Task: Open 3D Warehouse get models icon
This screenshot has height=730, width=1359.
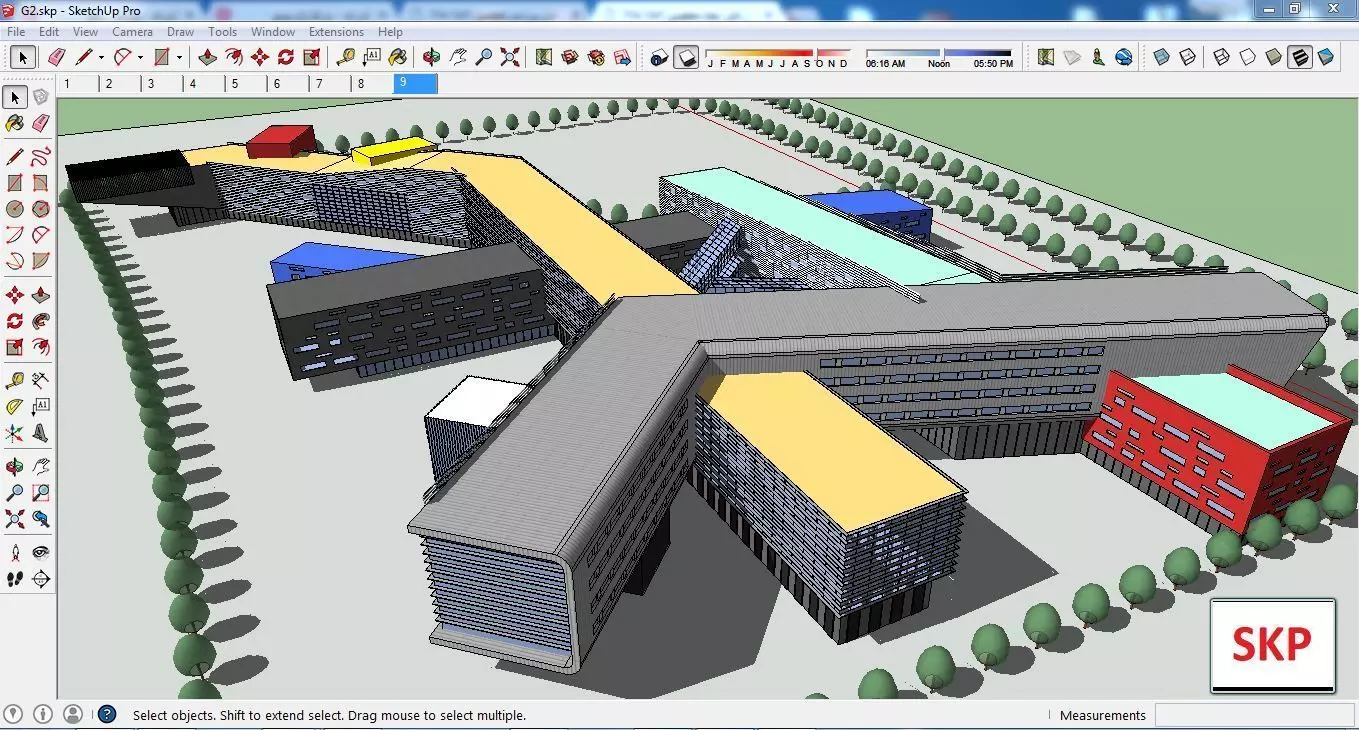Action: (570, 57)
